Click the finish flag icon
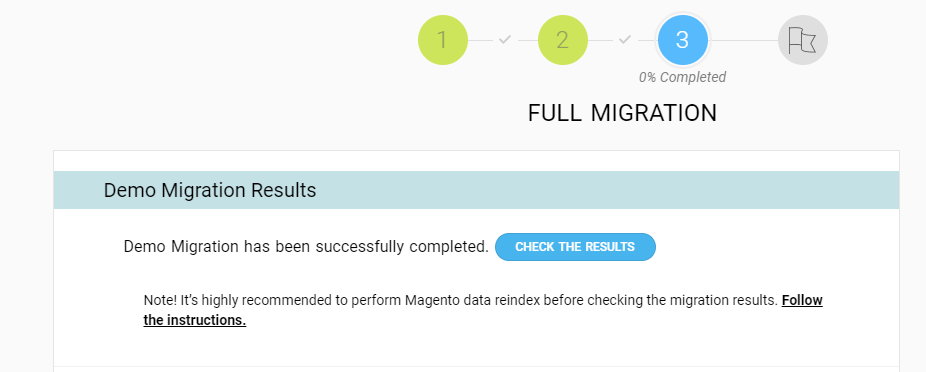The width and height of the screenshot is (926, 372). pos(803,40)
